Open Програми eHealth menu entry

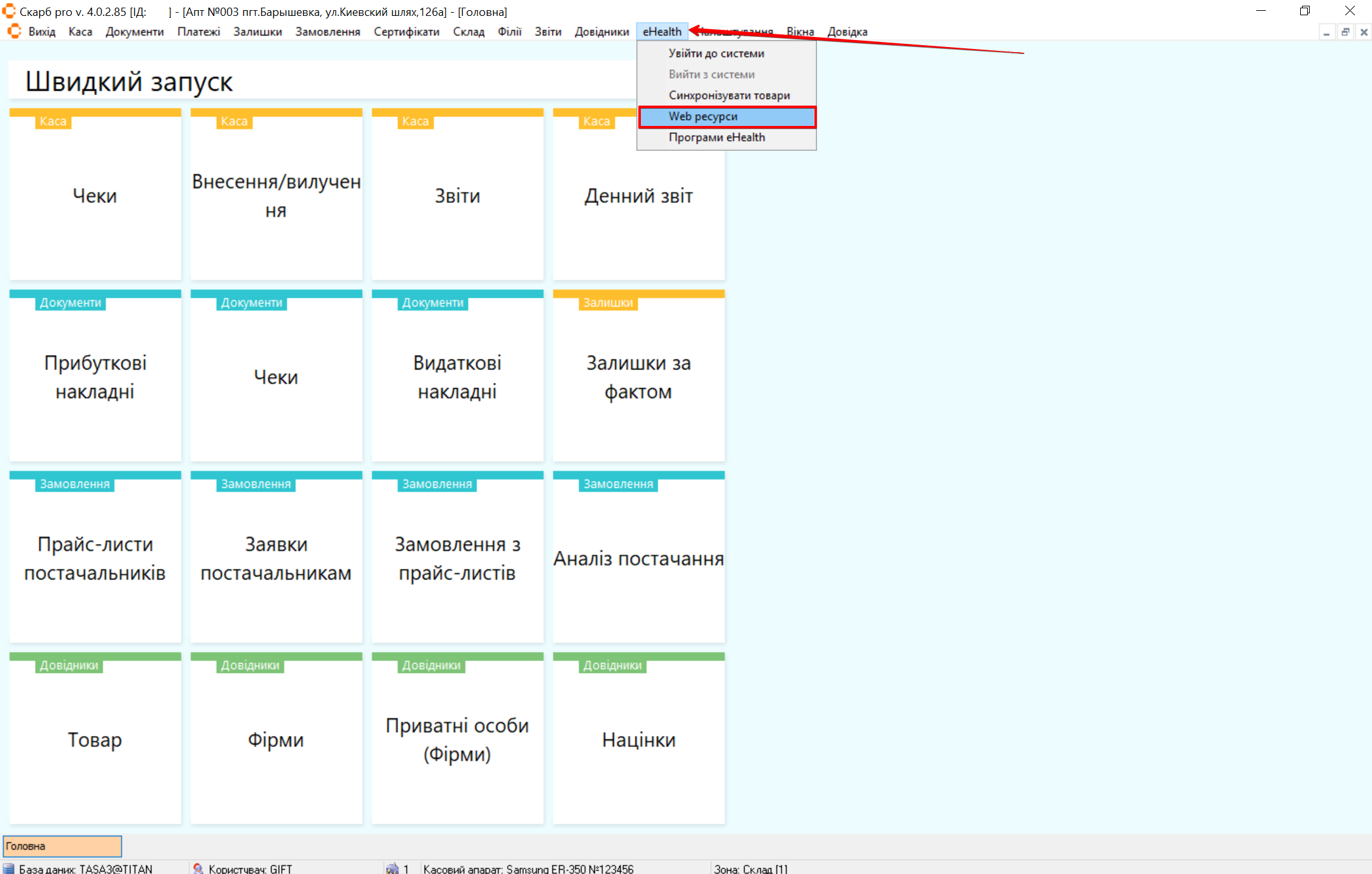[x=717, y=137]
